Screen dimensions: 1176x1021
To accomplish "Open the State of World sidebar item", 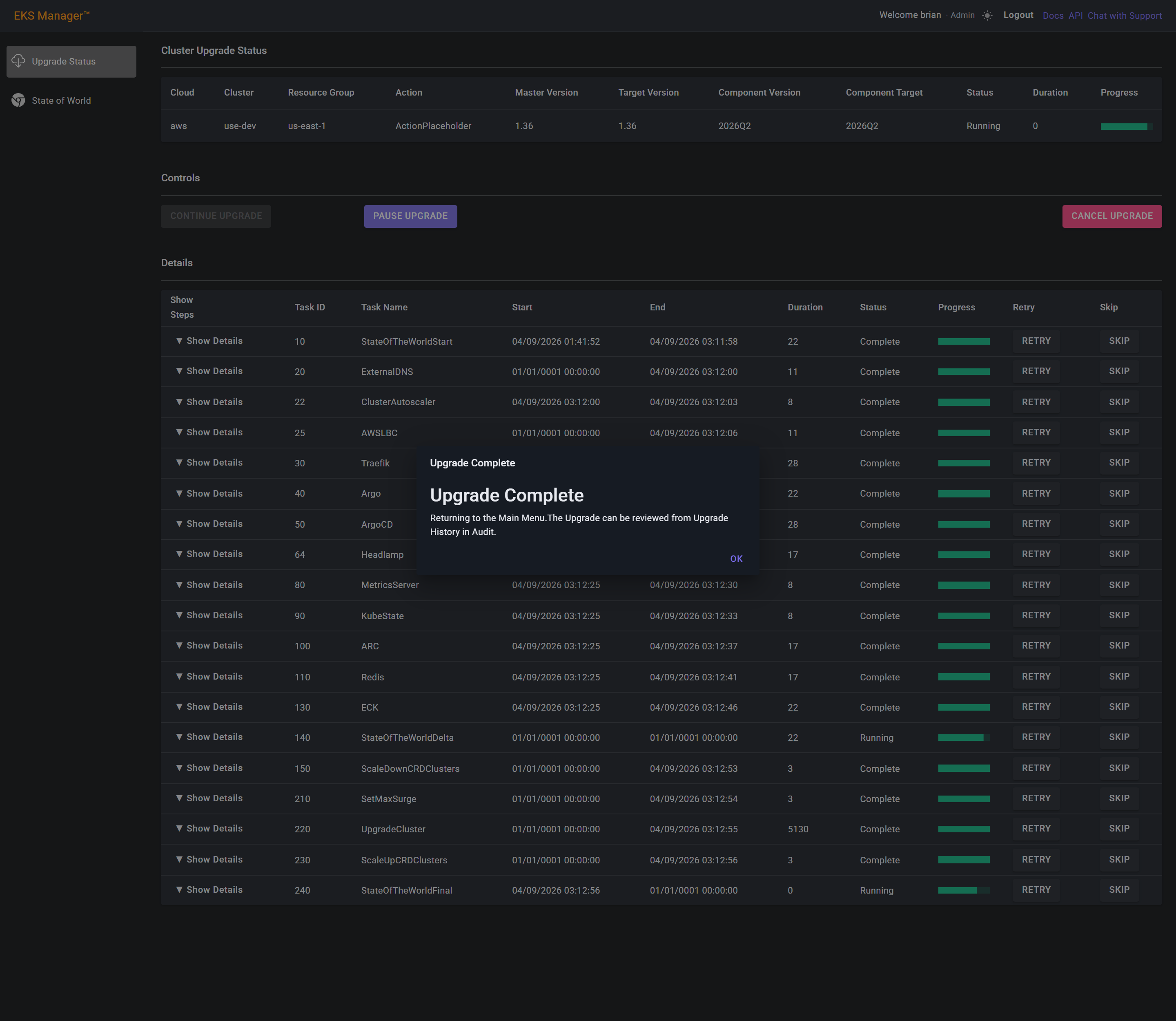I will pyautogui.click(x=71, y=100).
